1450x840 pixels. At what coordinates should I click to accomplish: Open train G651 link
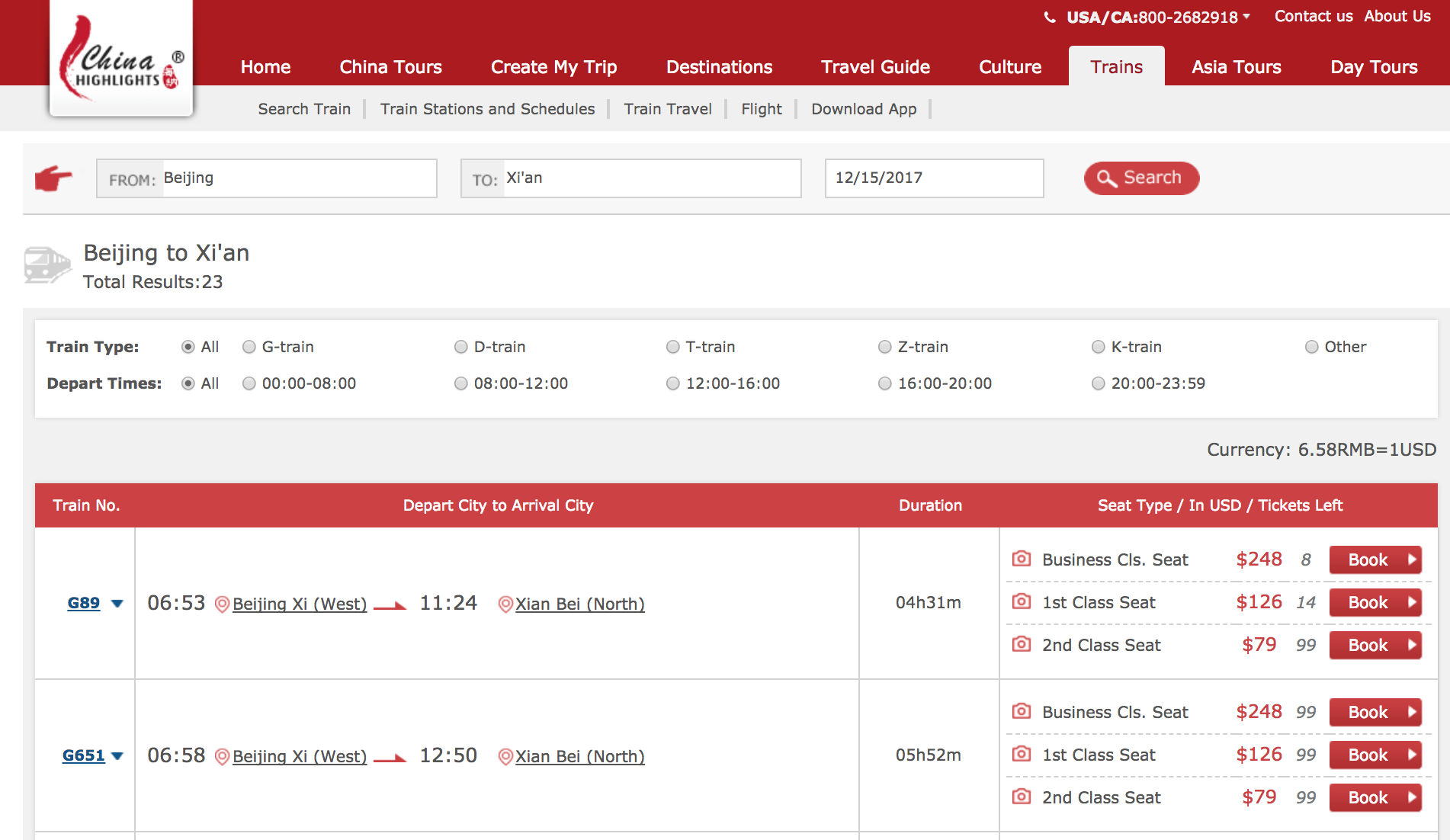tap(84, 755)
